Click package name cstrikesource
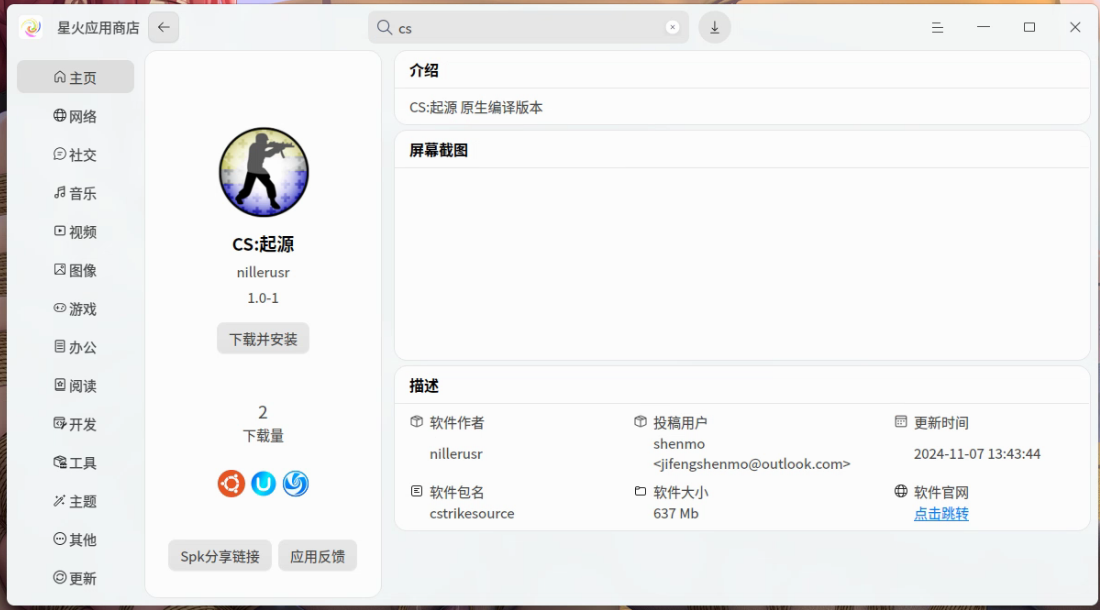 coord(472,513)
